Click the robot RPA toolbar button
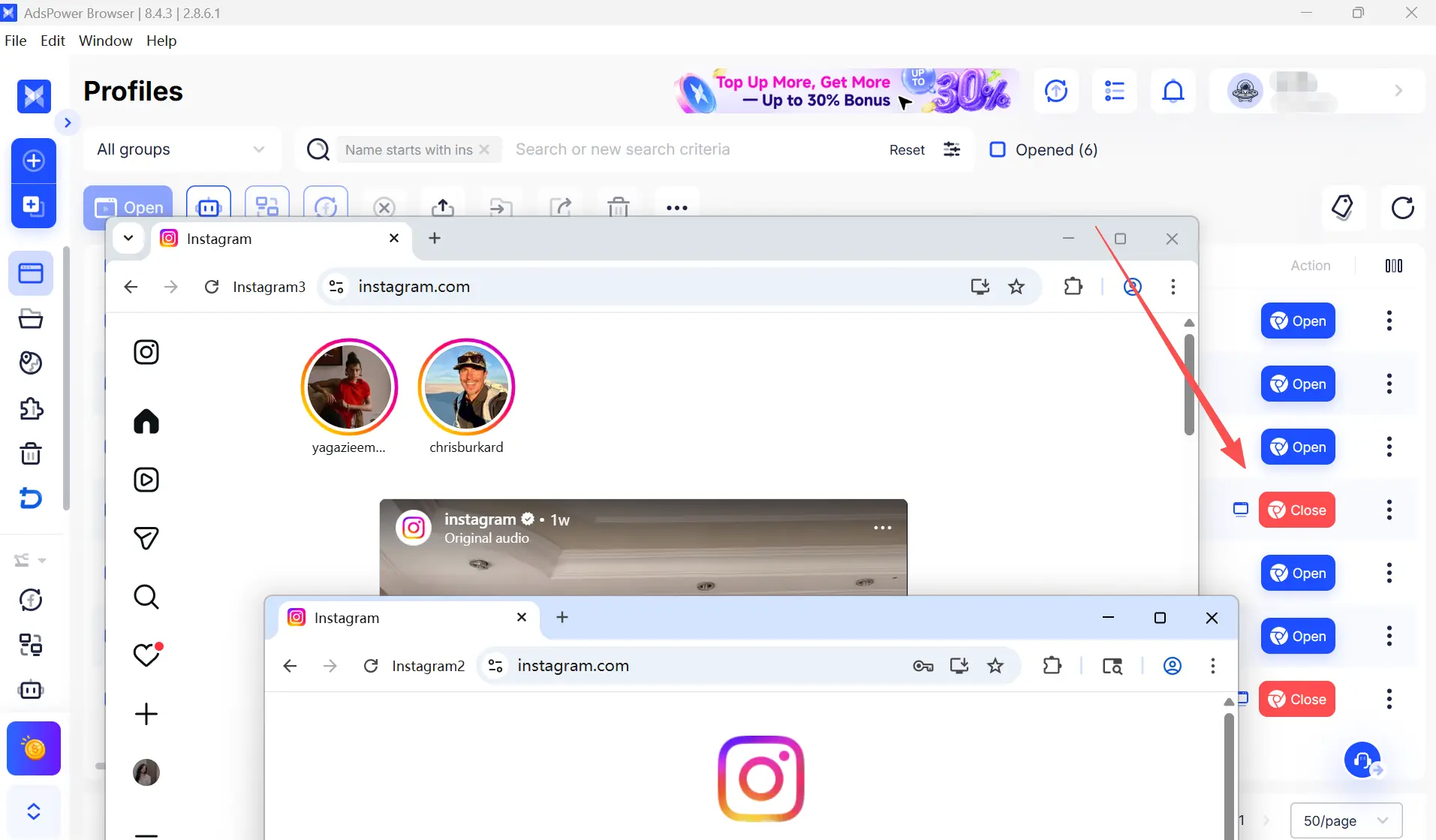Viewport: 1436px width, 840px height. [209, 206]
